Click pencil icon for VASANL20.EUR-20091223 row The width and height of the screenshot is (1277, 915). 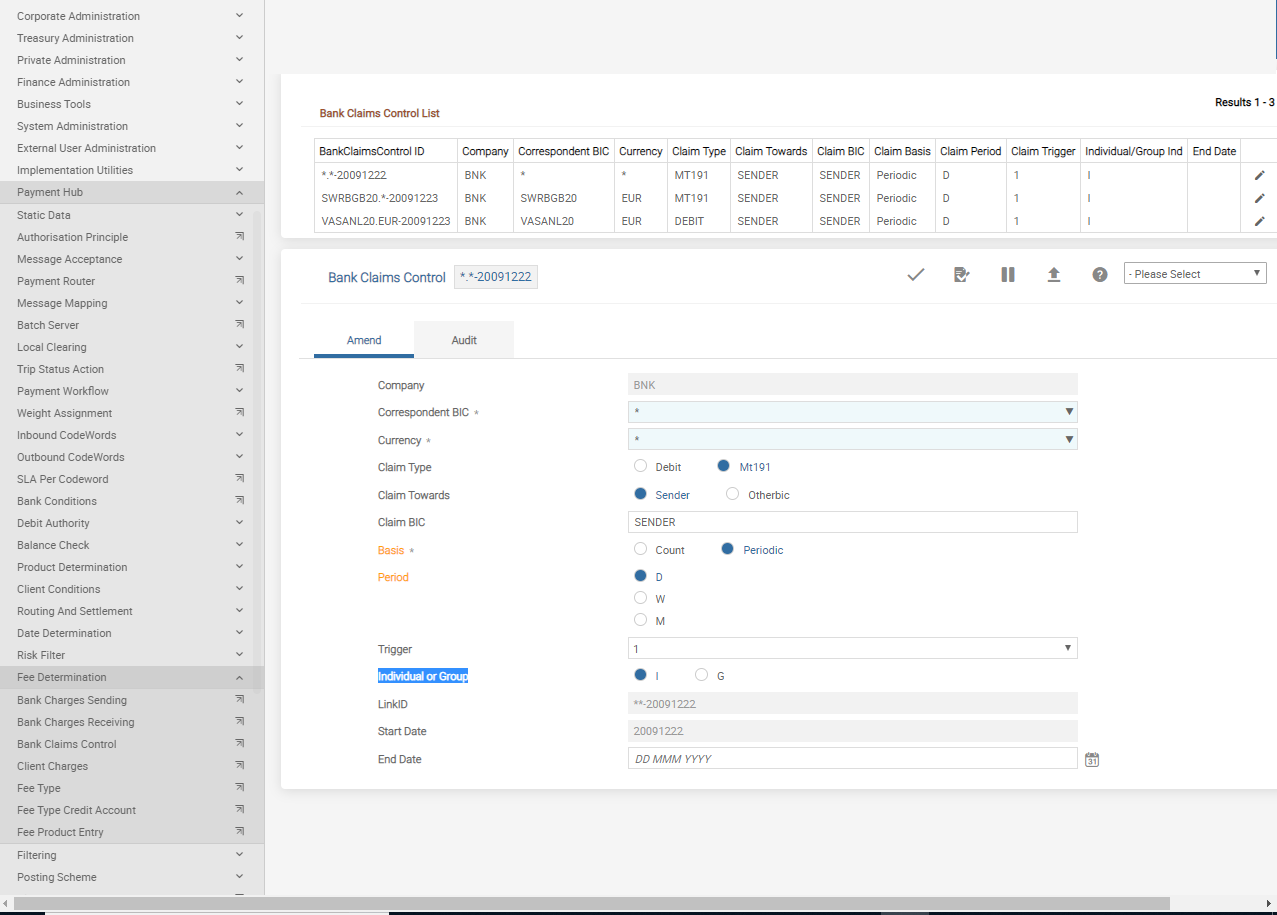coord(1259,221)
